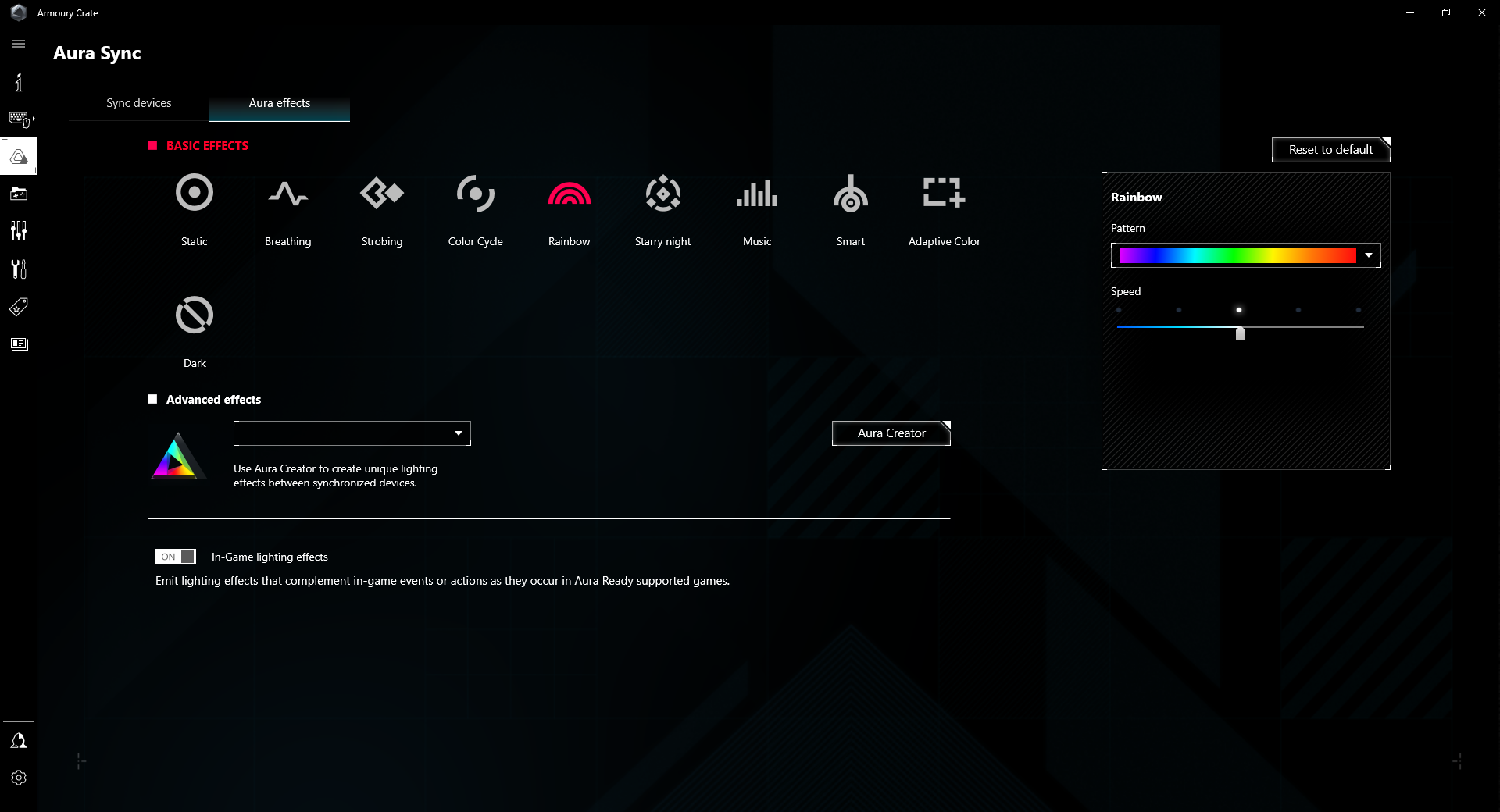
Task: Launch Aura Creator button
Action: pyautogui.click(x=891, y=433)
